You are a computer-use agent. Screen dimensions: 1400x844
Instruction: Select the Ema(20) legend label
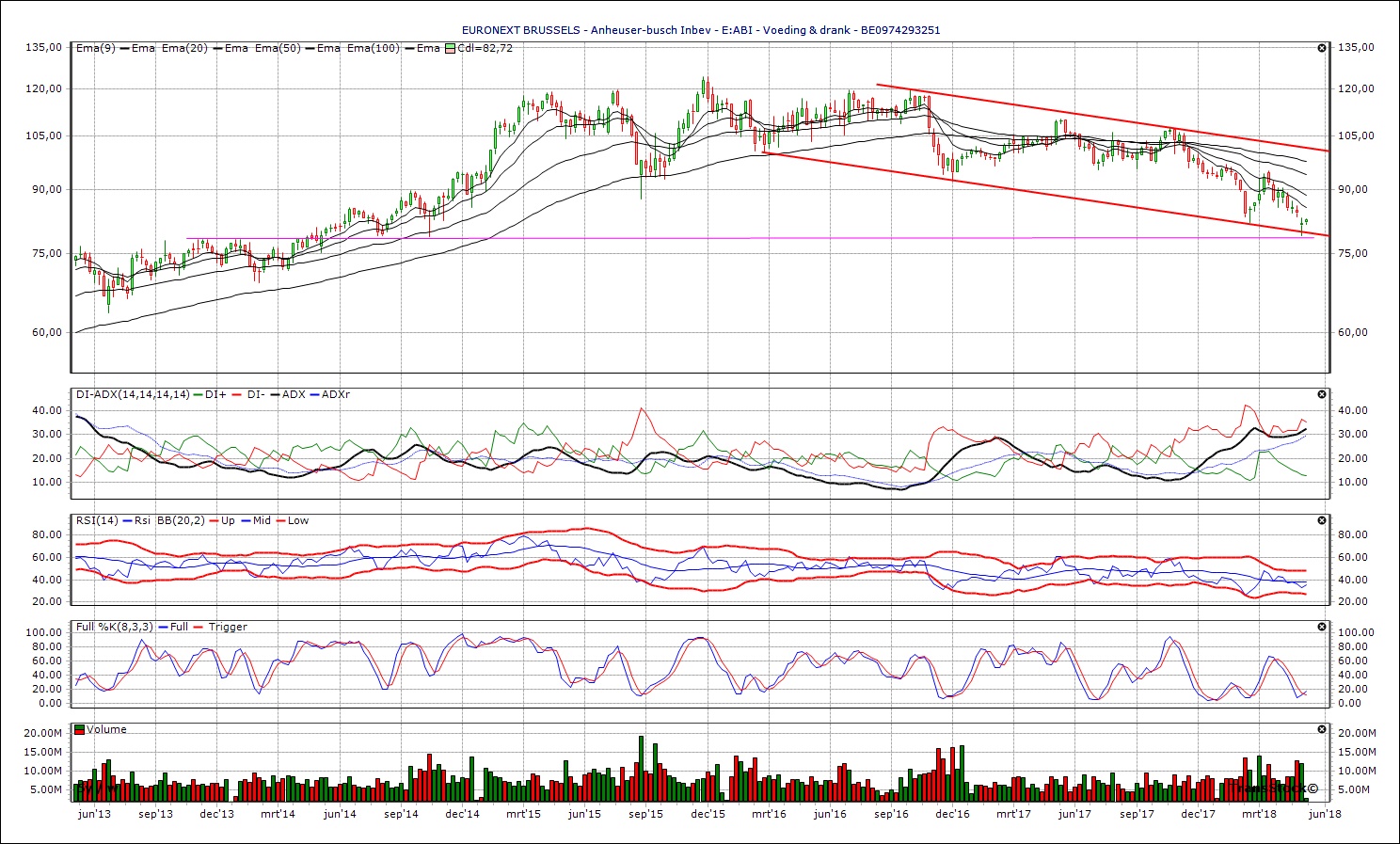tap(184, 48)
